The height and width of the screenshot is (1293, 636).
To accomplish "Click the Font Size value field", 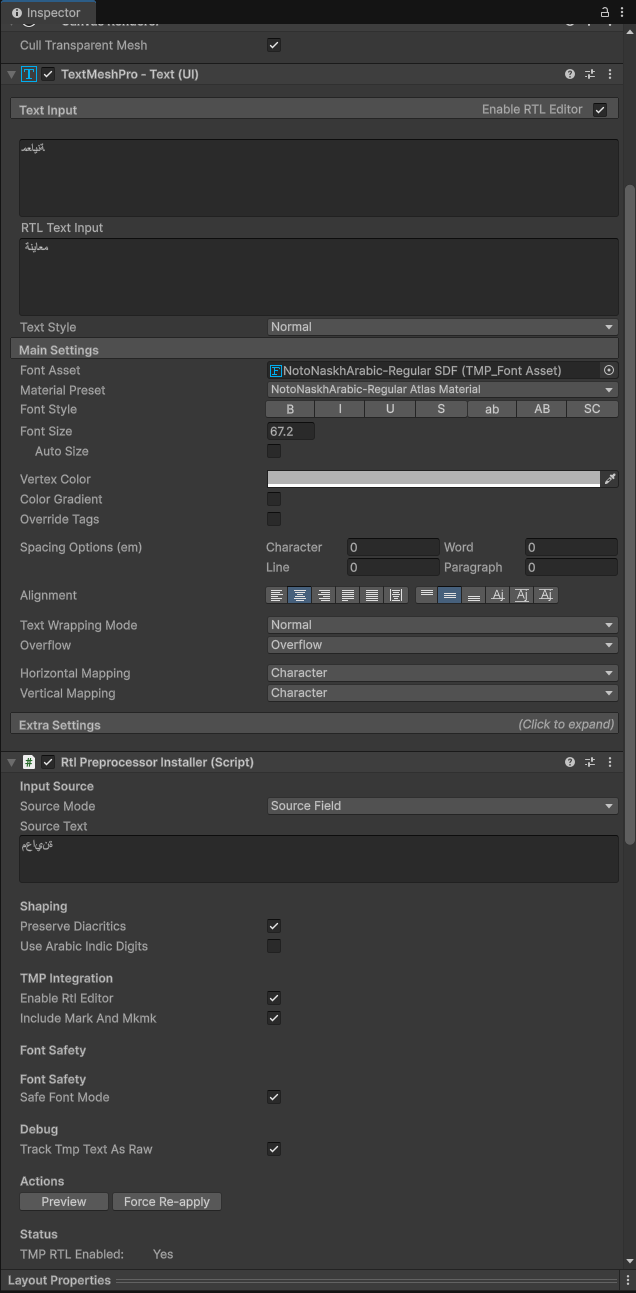I will pyautogui.click(x=291, y=431).
